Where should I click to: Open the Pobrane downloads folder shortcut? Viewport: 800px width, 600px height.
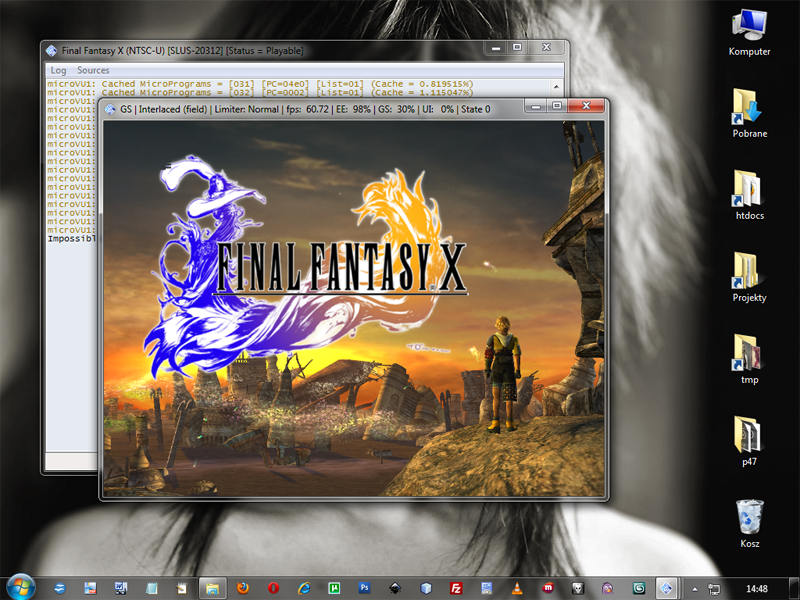[x=749, y=113]
